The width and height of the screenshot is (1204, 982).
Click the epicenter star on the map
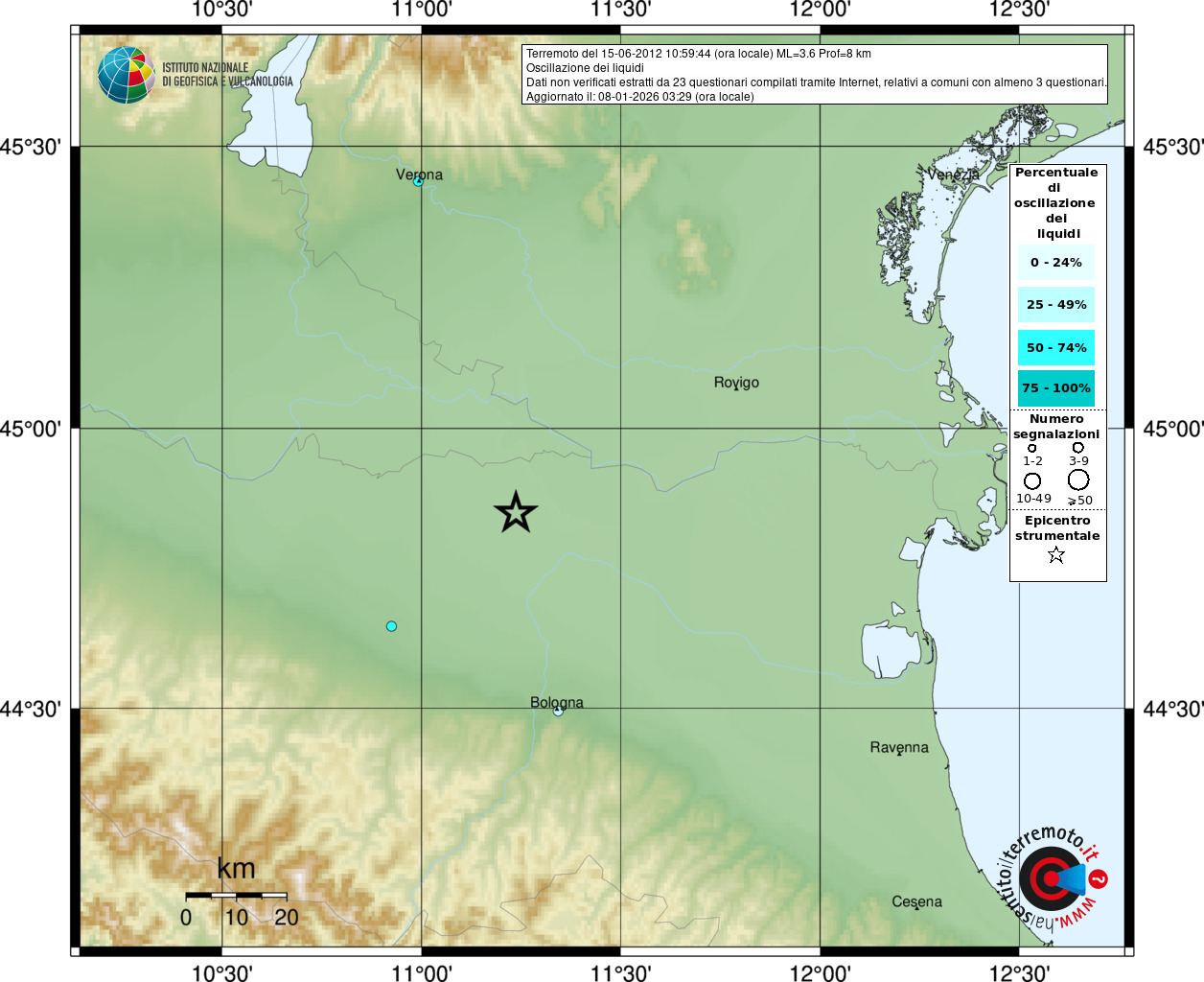pos(516,512)
